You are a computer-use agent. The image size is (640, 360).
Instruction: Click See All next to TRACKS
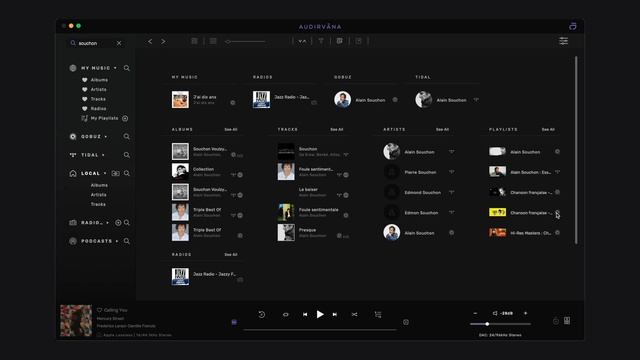(336, 129)
